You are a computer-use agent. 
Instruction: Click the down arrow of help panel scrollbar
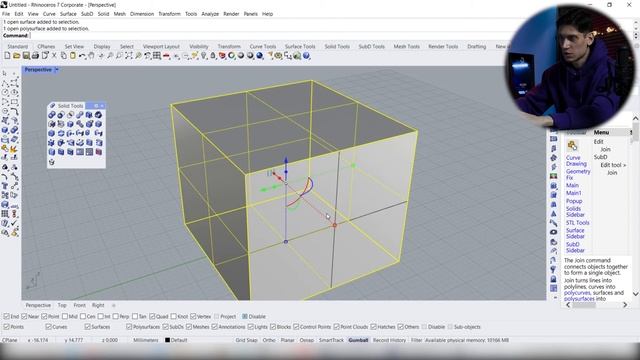636,293
